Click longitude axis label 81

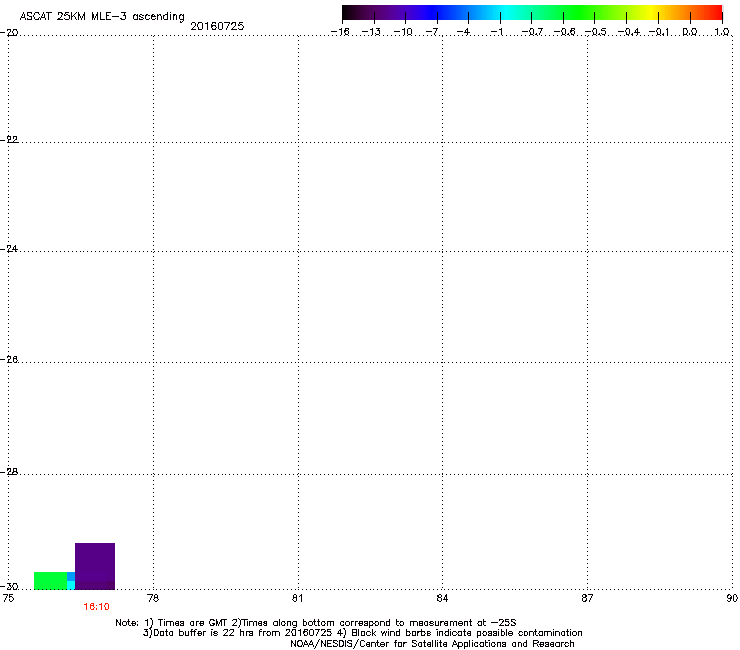point(297,599)
